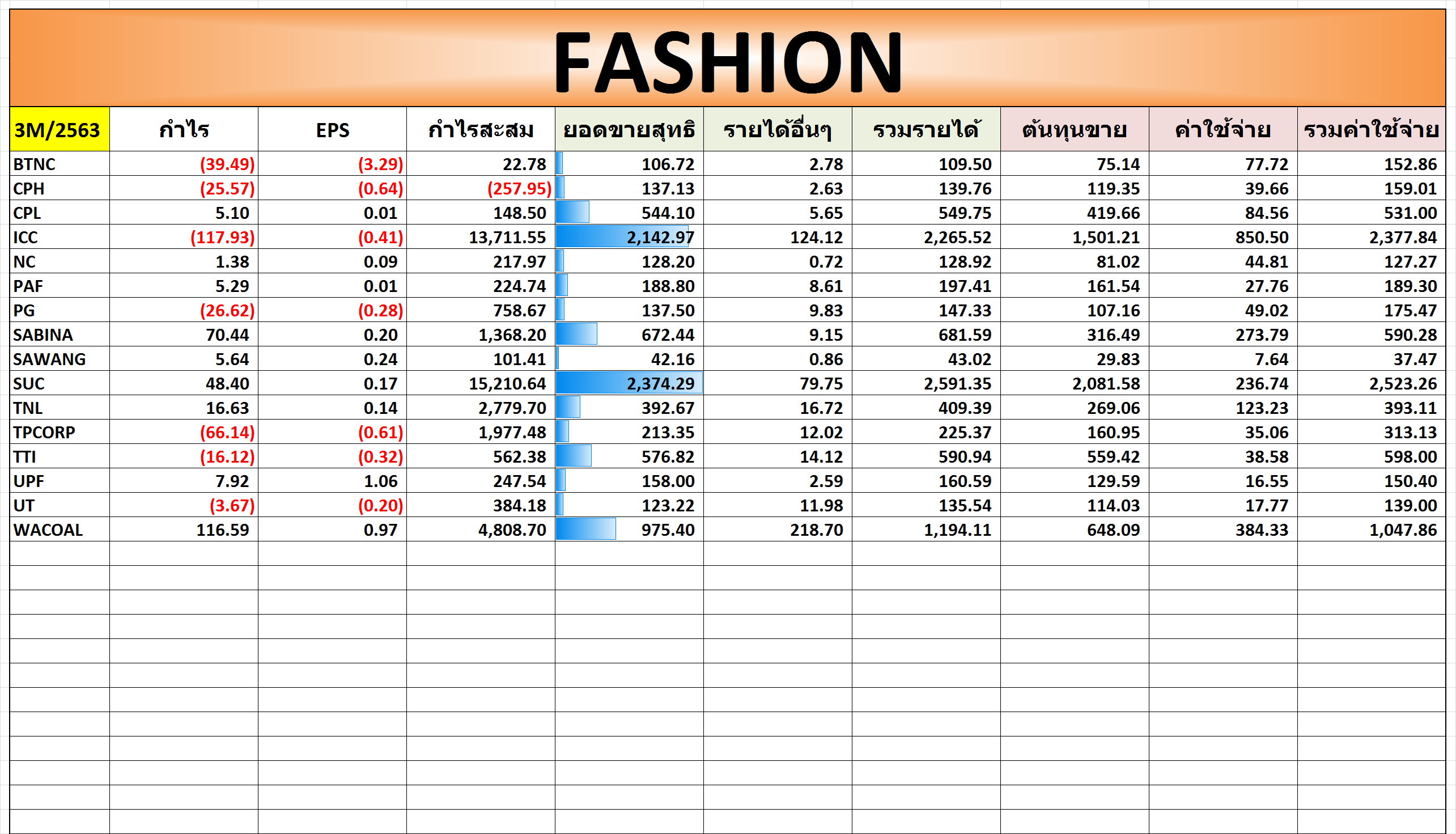Select the ยอดขายสุทธิ column header
The width and height of the screenshot is (1456, 834).
[x=629, y=130]
